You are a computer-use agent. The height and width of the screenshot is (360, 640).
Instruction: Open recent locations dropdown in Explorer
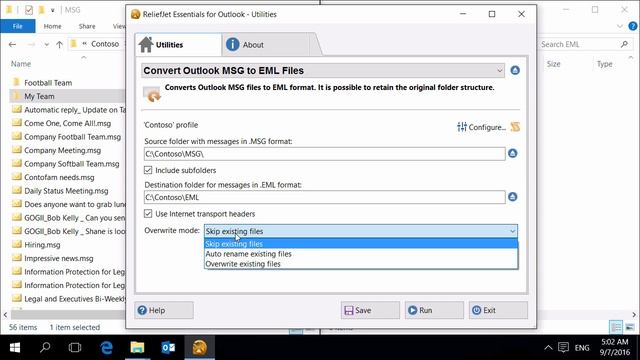pyautogui.click(x=47, y=44)
